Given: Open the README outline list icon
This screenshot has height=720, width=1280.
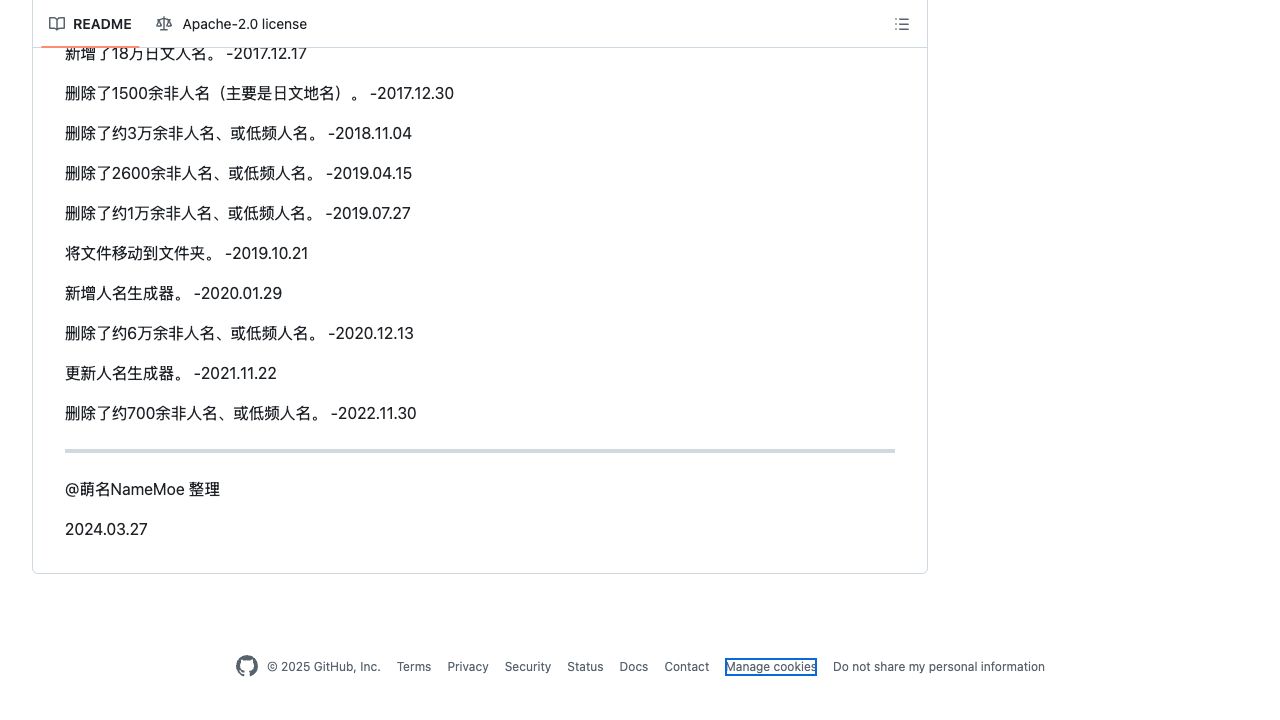Looking at the screenshot, I should [x=902, y=24].
